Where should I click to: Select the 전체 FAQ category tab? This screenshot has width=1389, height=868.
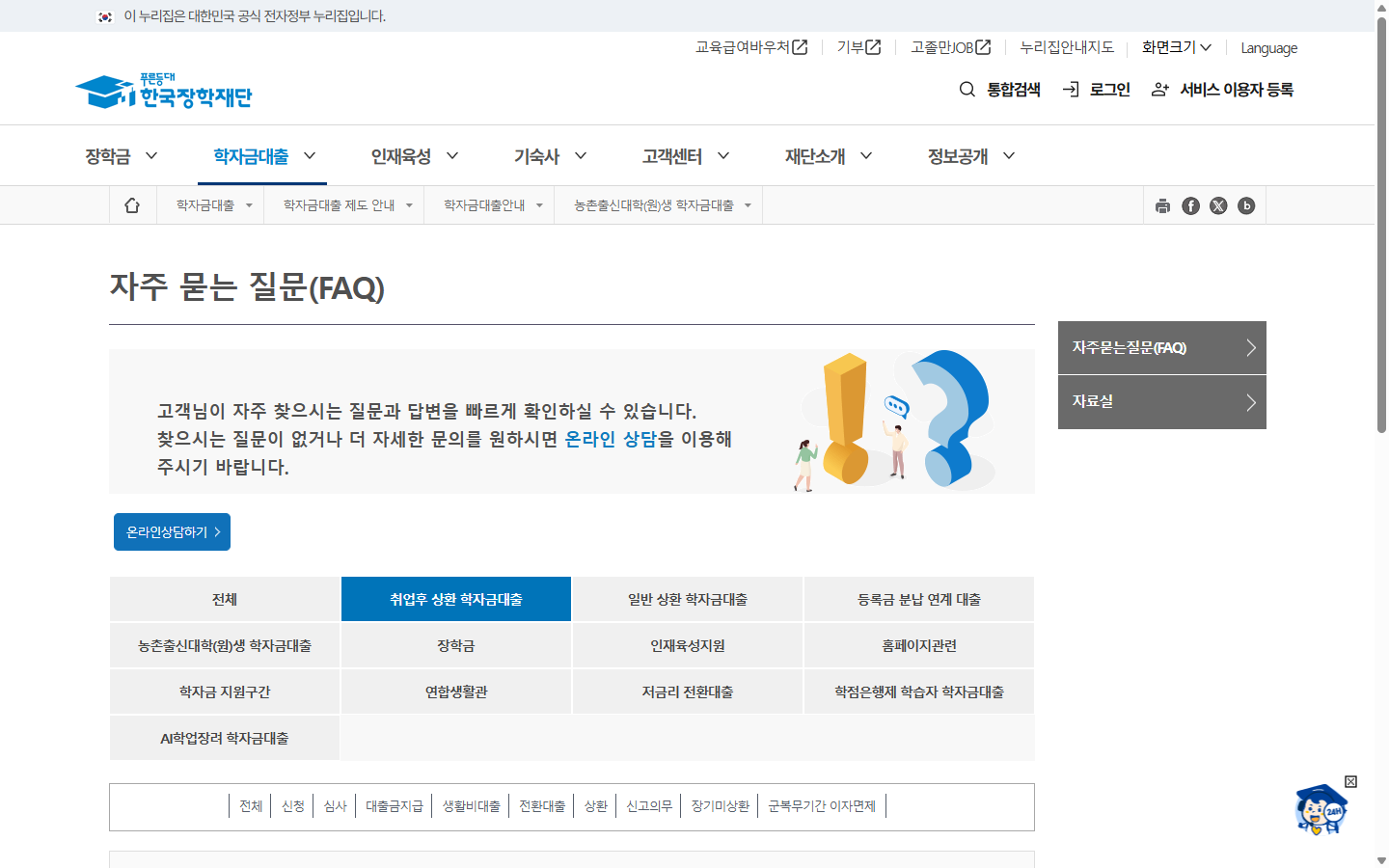225,599
